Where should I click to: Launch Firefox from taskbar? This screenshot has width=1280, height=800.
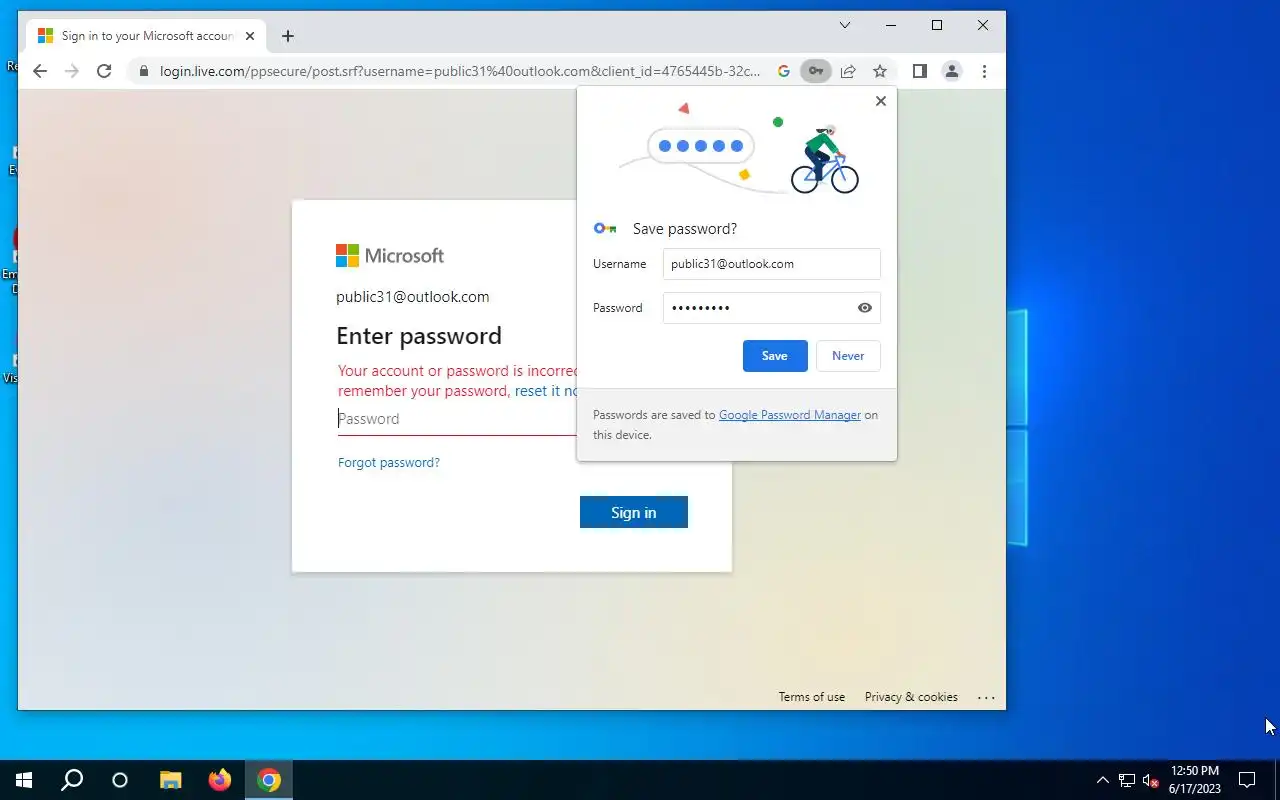point(220,780)
